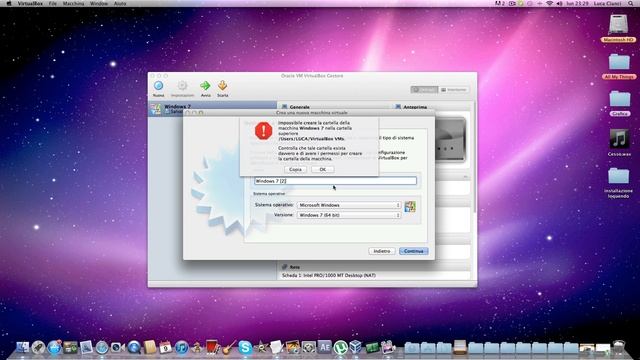Image resolution: width=640 pixels, height=360 pixels.
Task: Open the Apple menu
Action: point(8,3)
